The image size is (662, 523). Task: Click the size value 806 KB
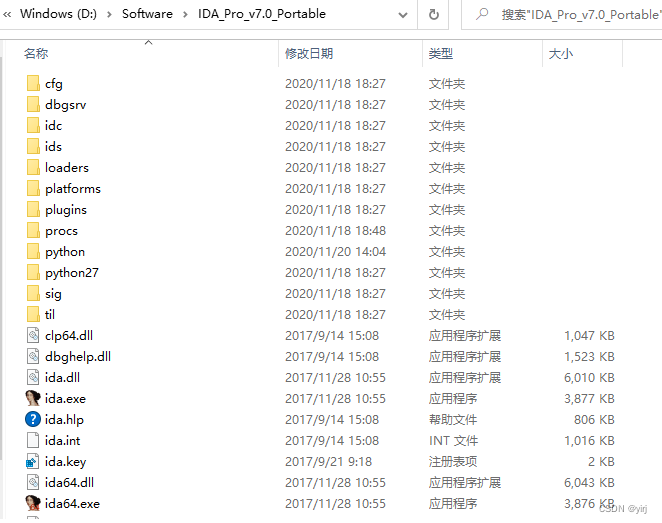(x=594, y=420)
